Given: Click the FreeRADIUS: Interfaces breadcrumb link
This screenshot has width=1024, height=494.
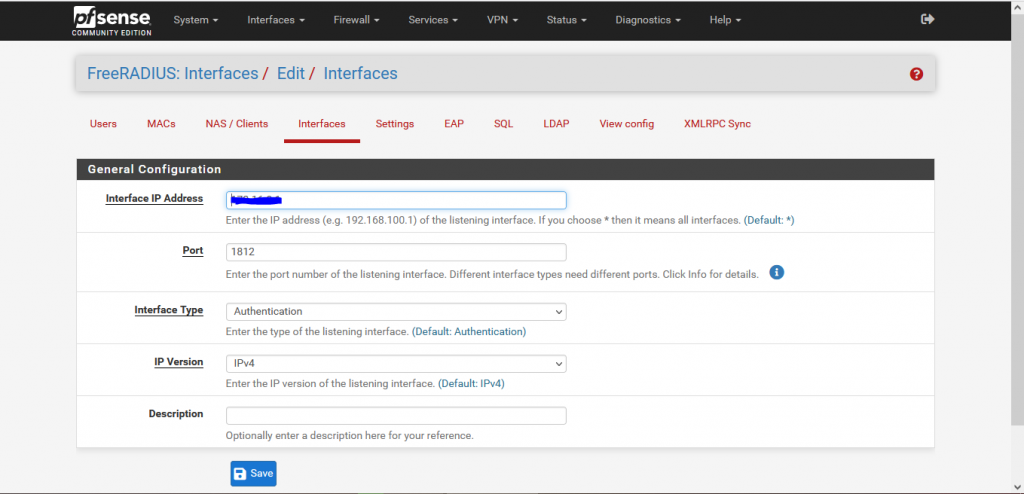Looking at the screenshot, I should 173,73.
